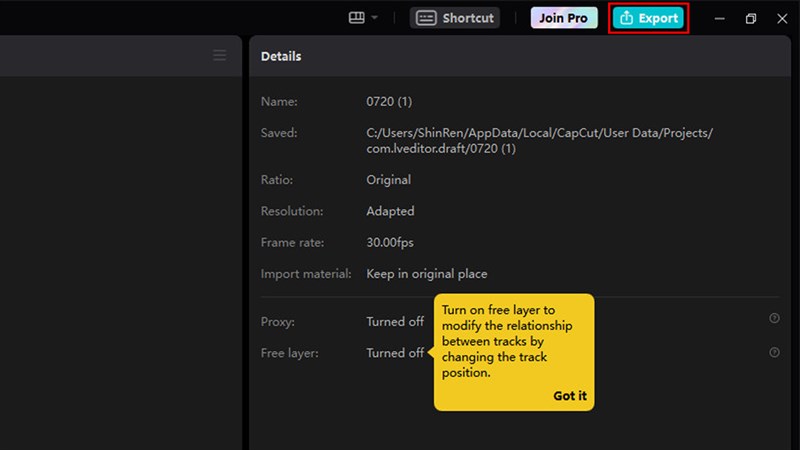
Task: Click the project name 0720 (1)
Action: [390, 102]
